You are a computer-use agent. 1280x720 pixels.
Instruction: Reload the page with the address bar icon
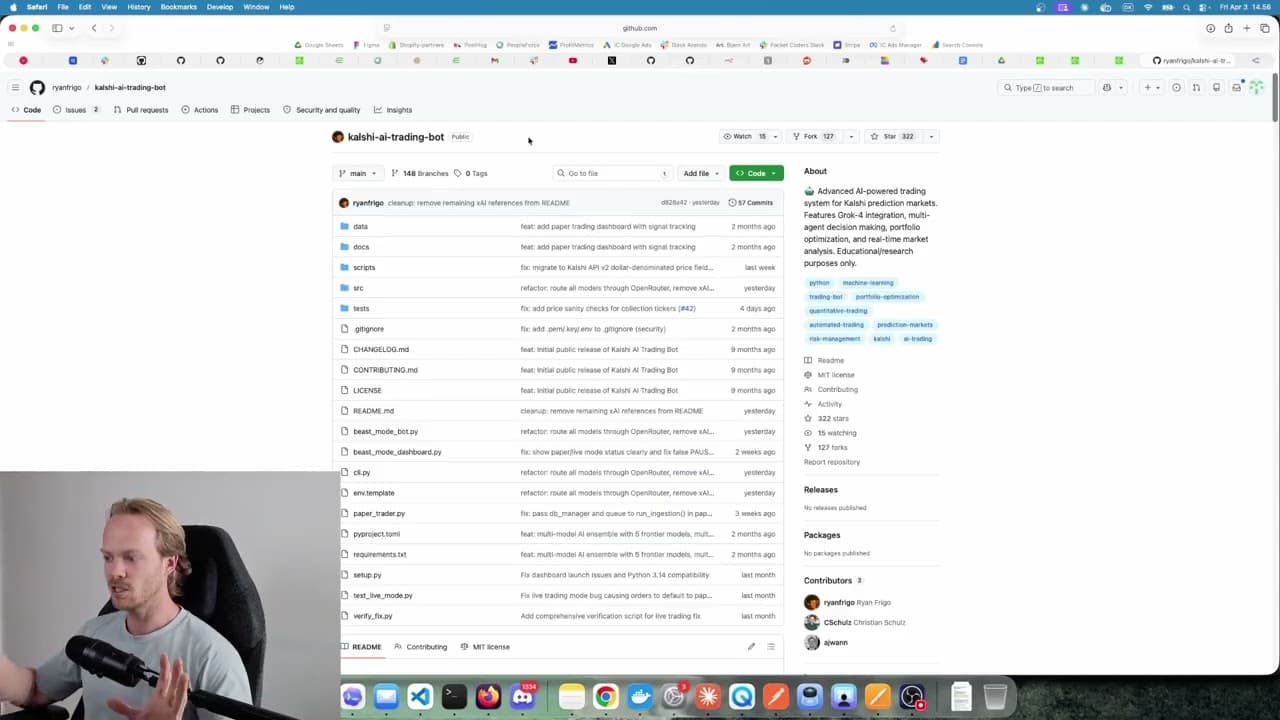pyautogui.click(x=893, y=28)
